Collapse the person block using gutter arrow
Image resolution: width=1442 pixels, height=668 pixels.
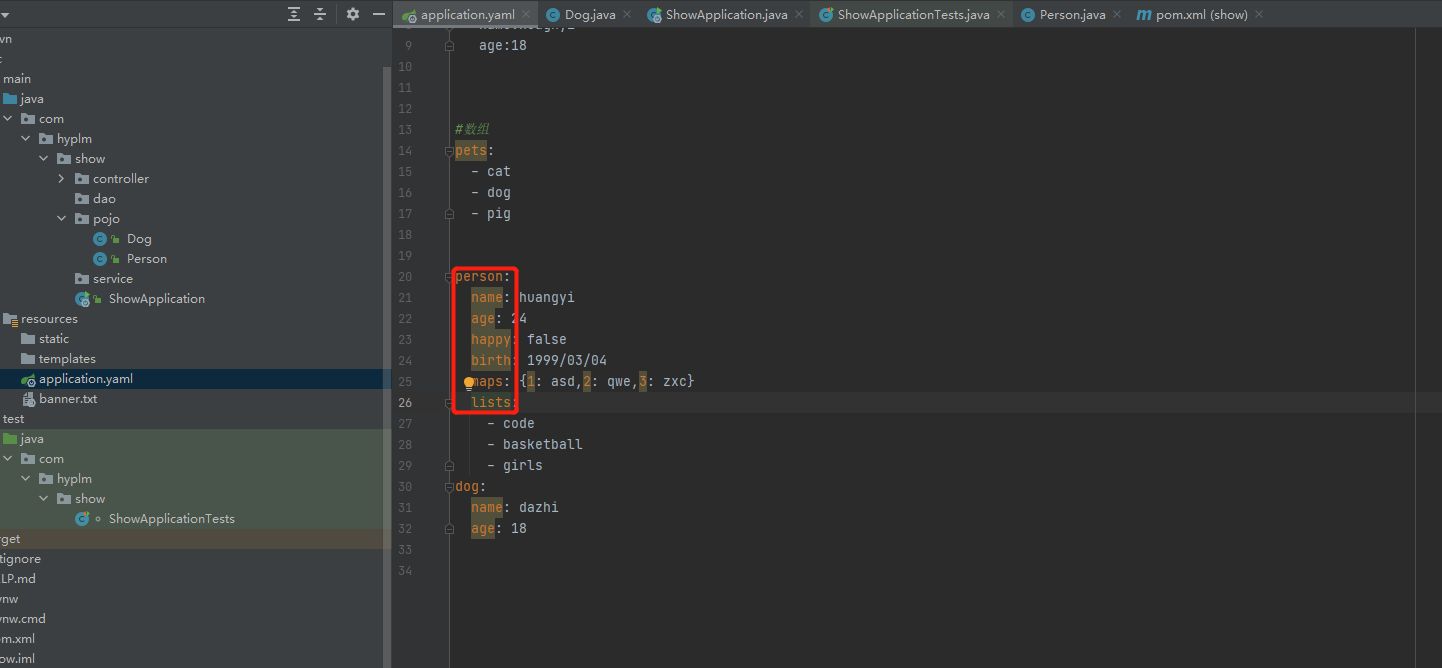448,276
